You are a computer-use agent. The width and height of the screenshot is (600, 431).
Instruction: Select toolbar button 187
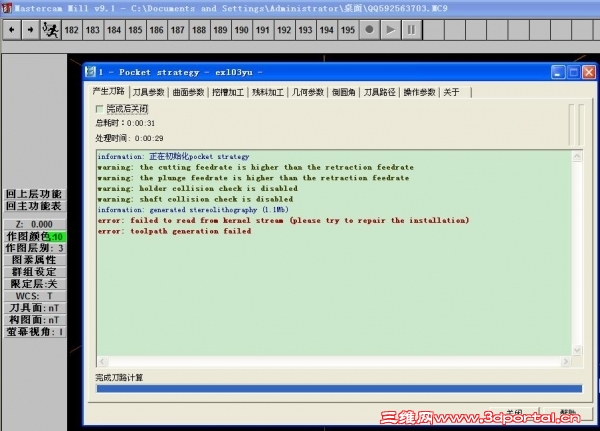point(178,29)
